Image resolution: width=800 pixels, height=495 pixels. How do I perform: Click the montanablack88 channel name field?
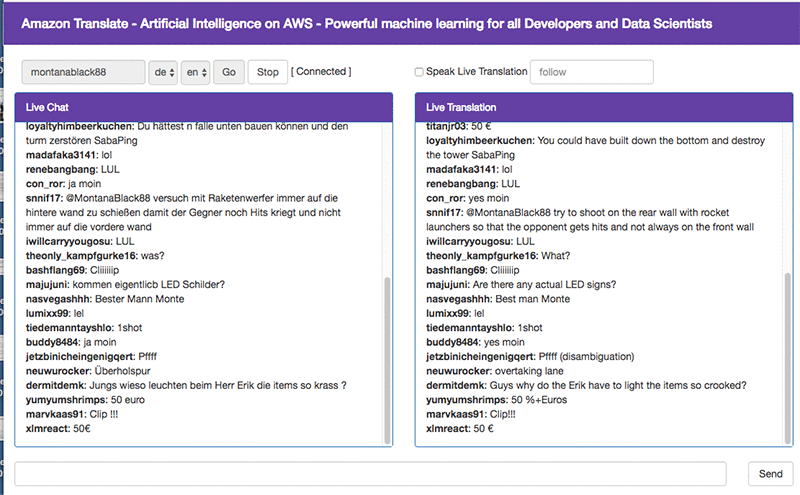coord(83,72)
